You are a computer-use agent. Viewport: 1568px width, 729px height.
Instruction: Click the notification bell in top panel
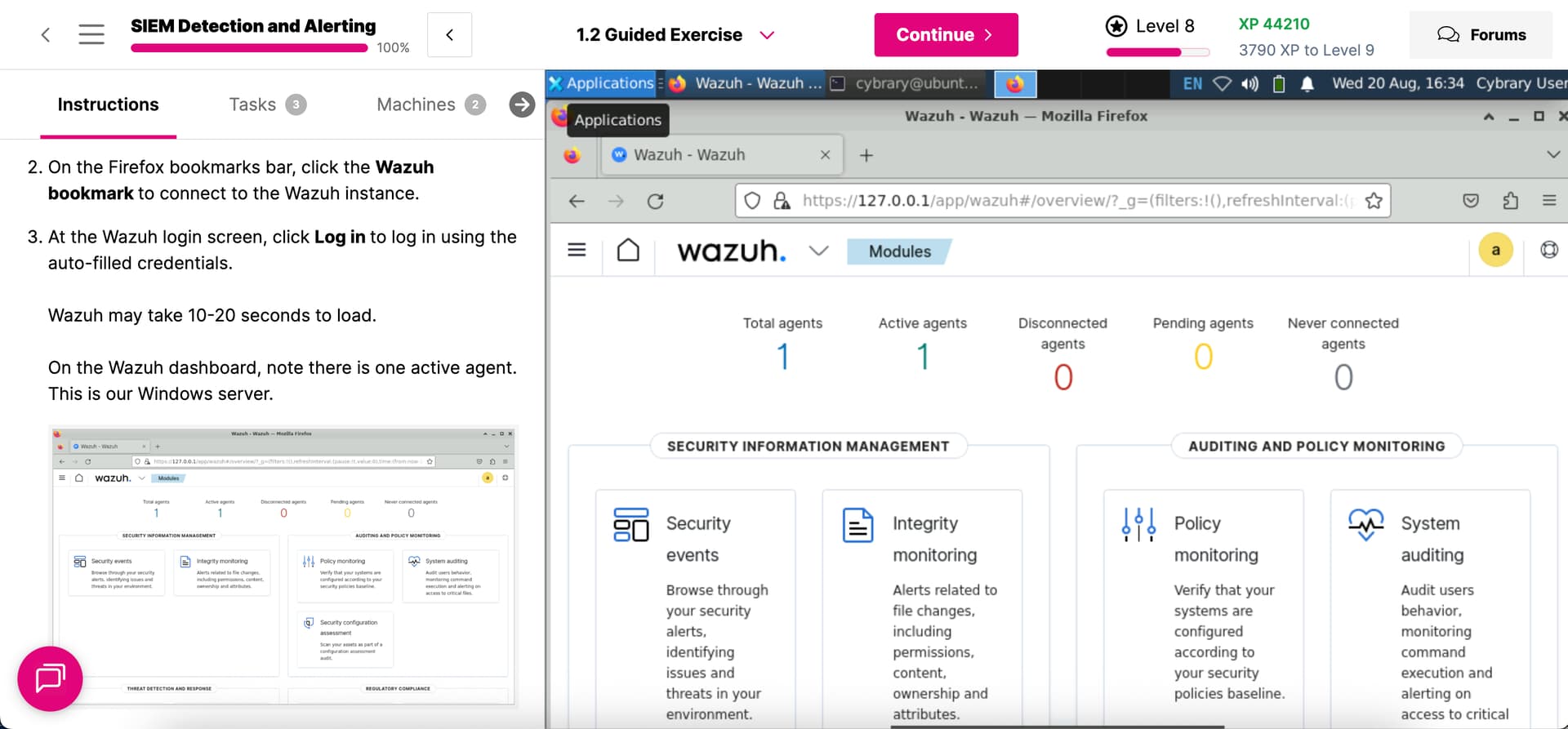(x=1307, y=83)
